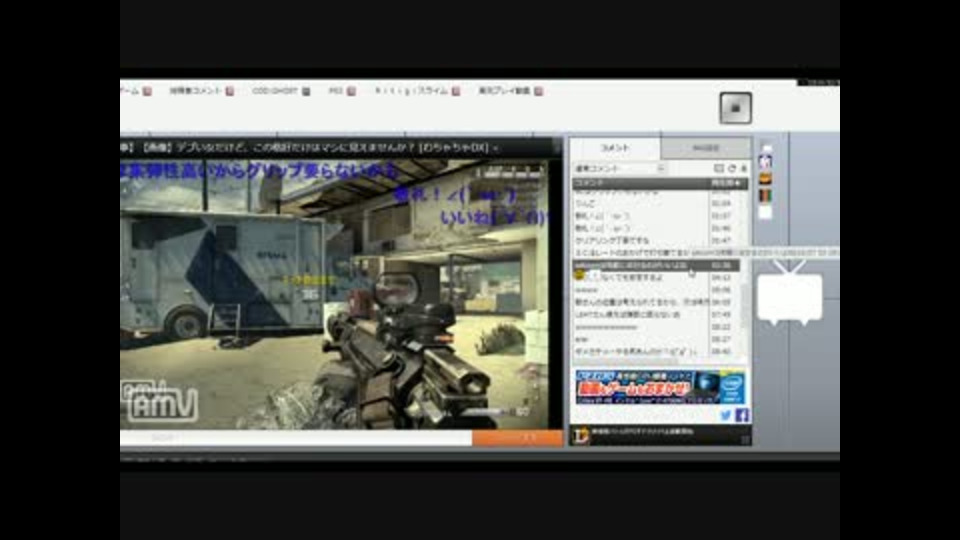
Task: Open tag dictionary icon beside スライム tag
Action: pyautogui.click(x=456, y=91)
